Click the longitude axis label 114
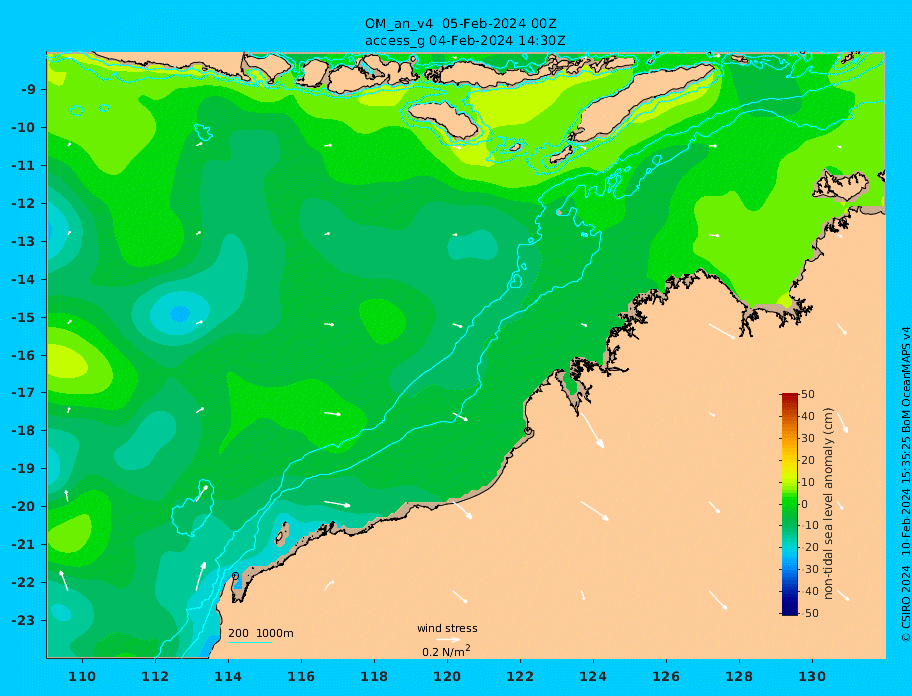The height and width of the screenshot is (696, 912). (x=228, y=676)
